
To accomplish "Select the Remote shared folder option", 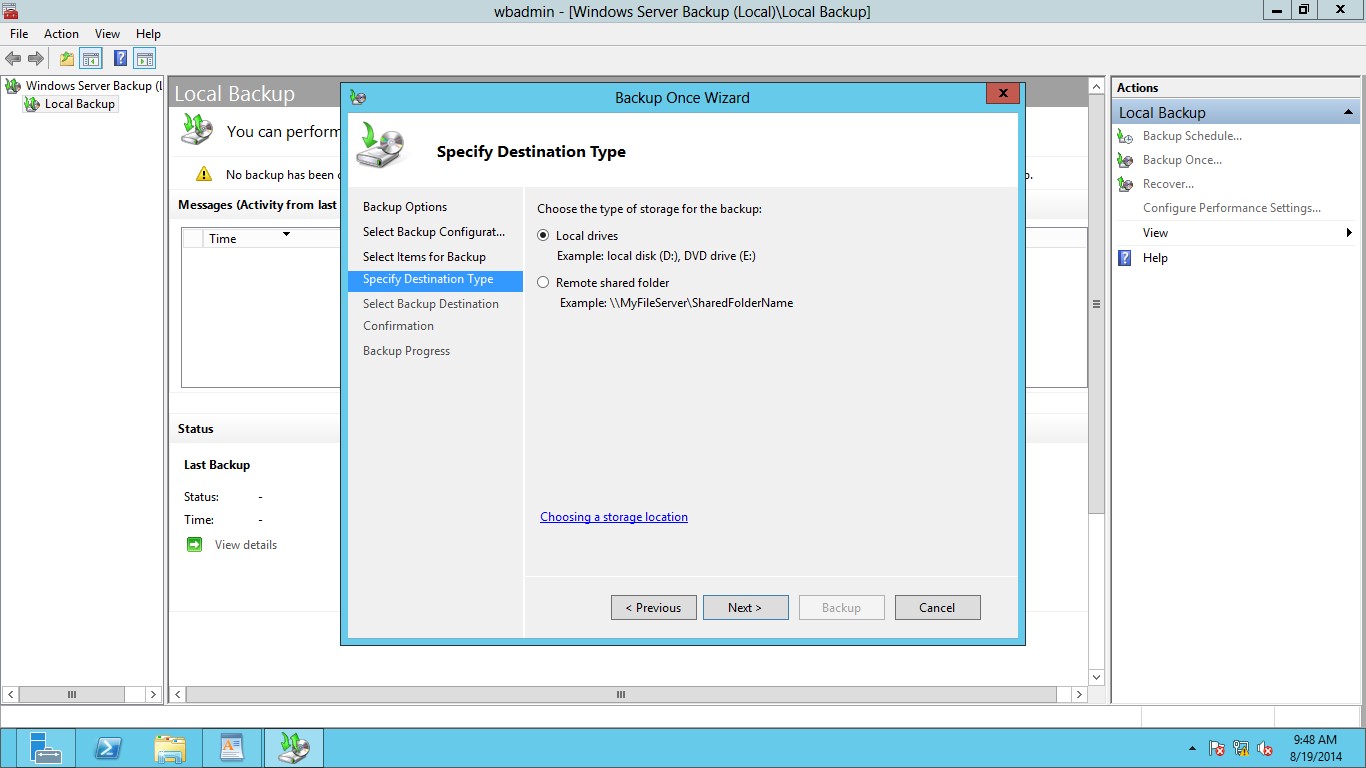I will (544, 283).
